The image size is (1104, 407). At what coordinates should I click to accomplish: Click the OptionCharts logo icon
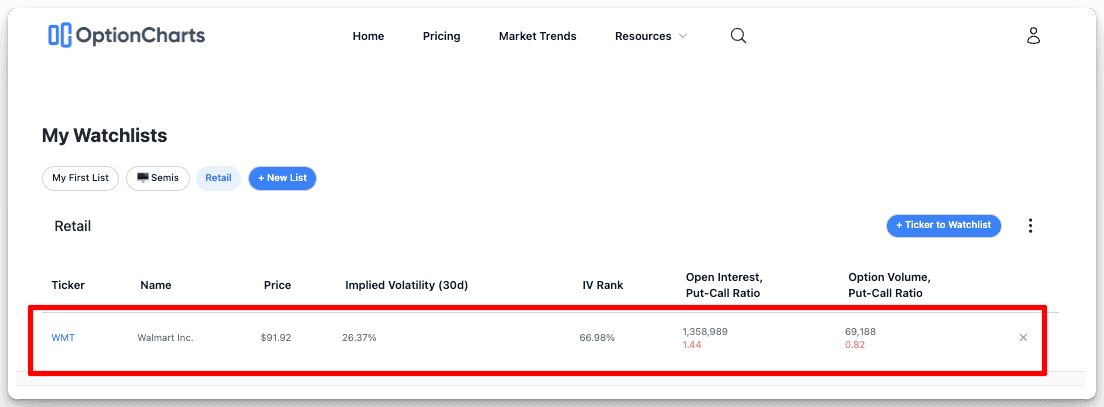[60, 35]
